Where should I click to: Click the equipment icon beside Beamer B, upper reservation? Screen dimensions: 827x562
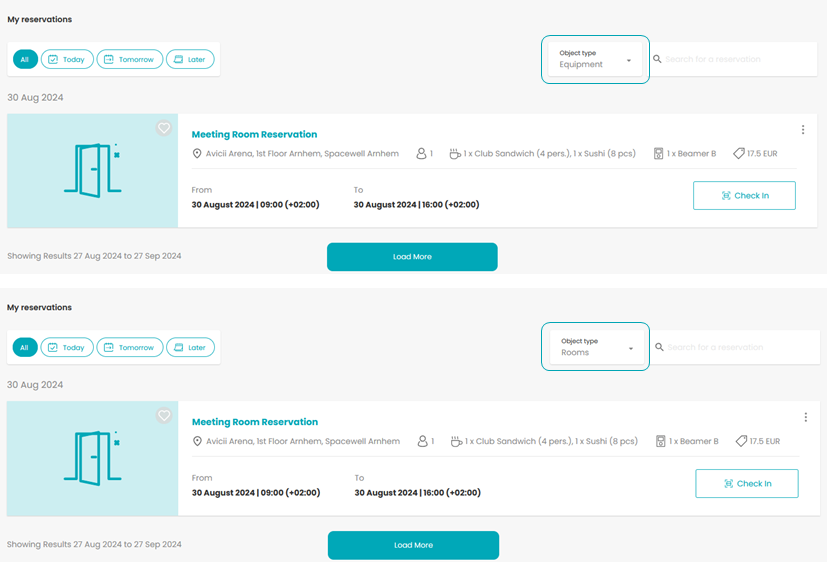tap(658, 153)
